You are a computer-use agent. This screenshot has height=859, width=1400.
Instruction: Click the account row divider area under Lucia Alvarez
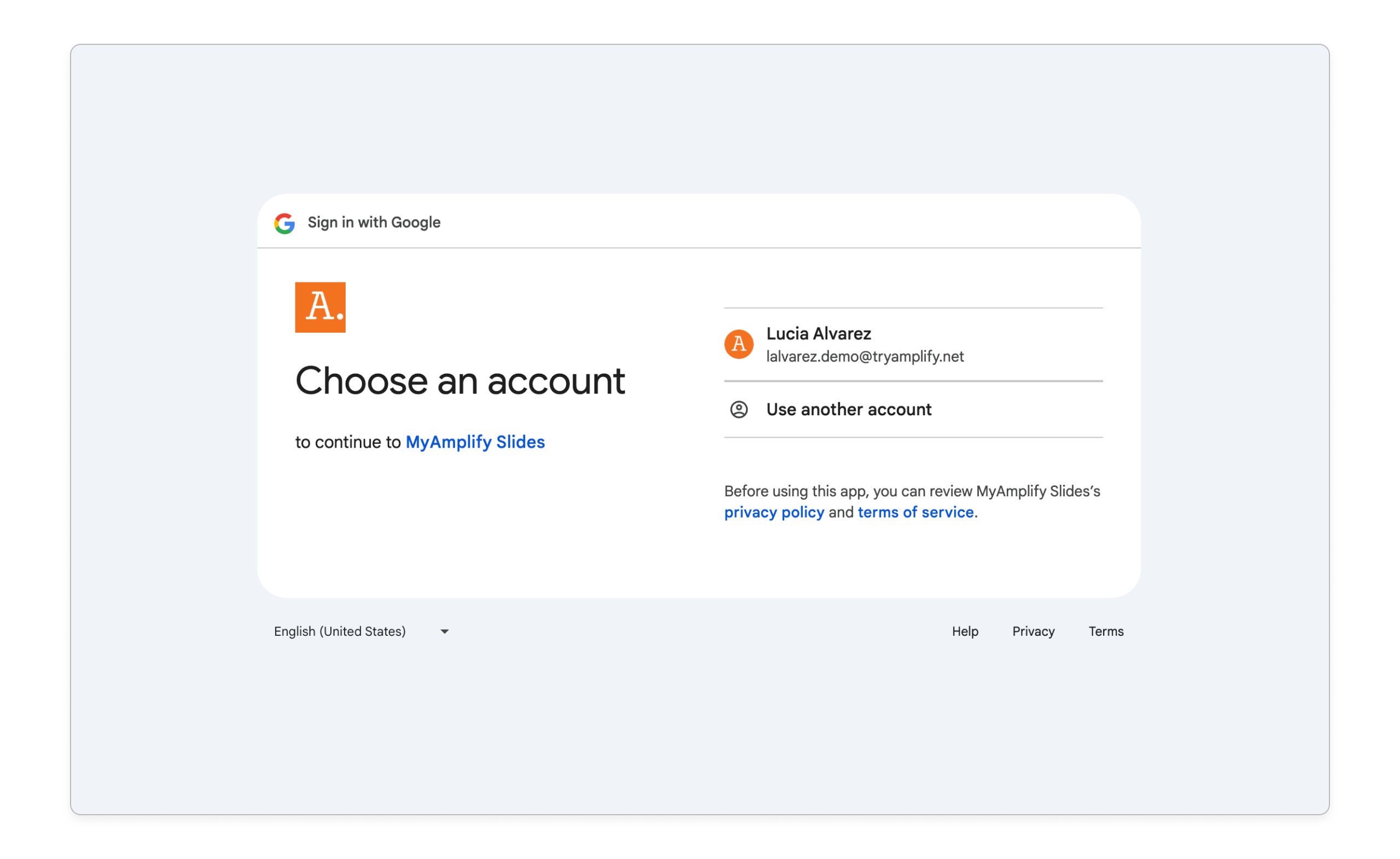913,380
